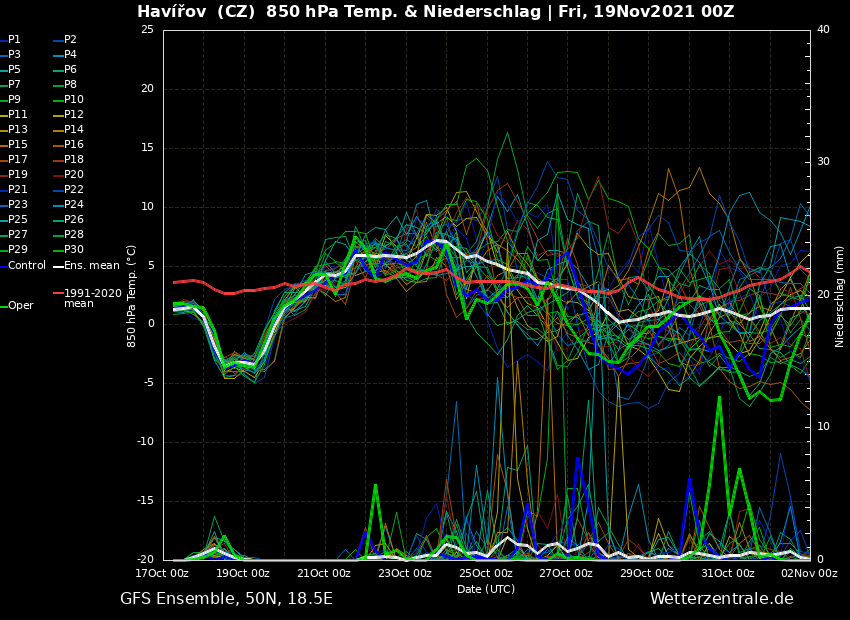
Task: Select the P10 legend label
Action: point(74,100)
